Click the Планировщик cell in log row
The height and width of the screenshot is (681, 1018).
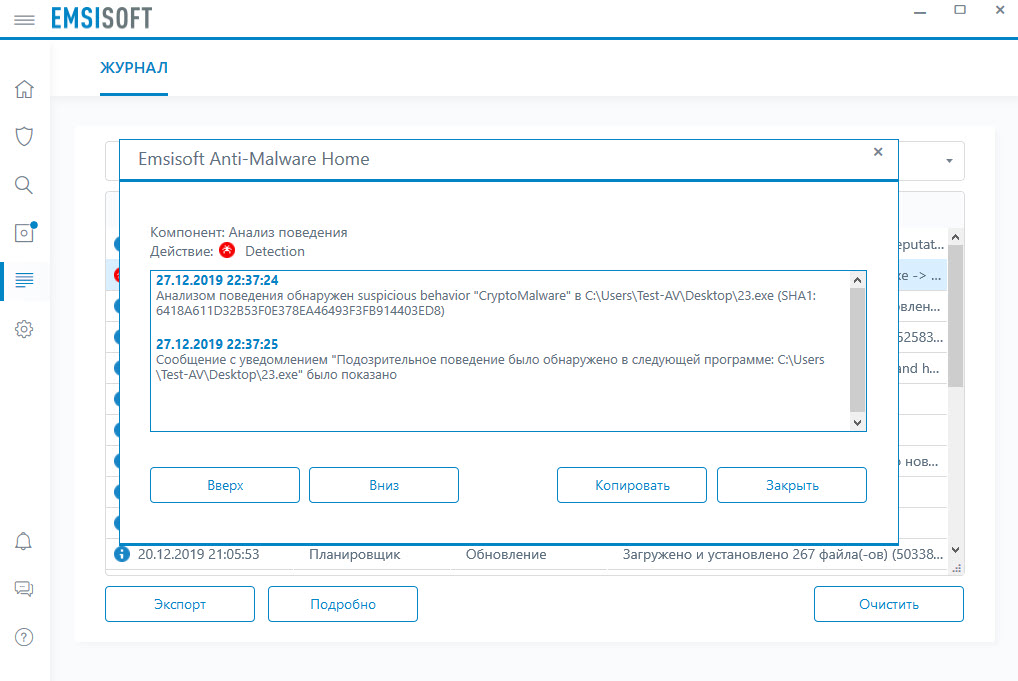[354, 554]
